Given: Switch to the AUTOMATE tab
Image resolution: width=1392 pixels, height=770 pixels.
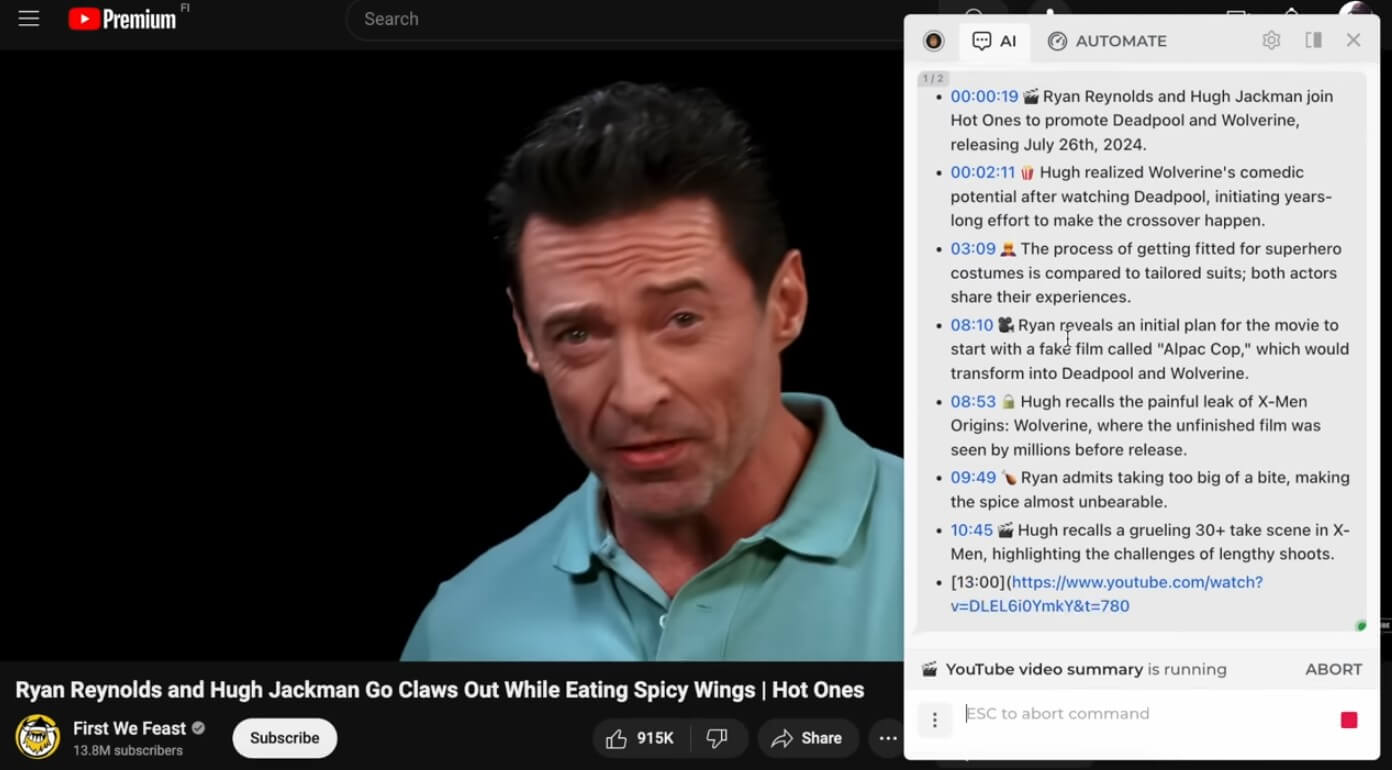Looking at the screenshot, I should [x=1107, y=41].
